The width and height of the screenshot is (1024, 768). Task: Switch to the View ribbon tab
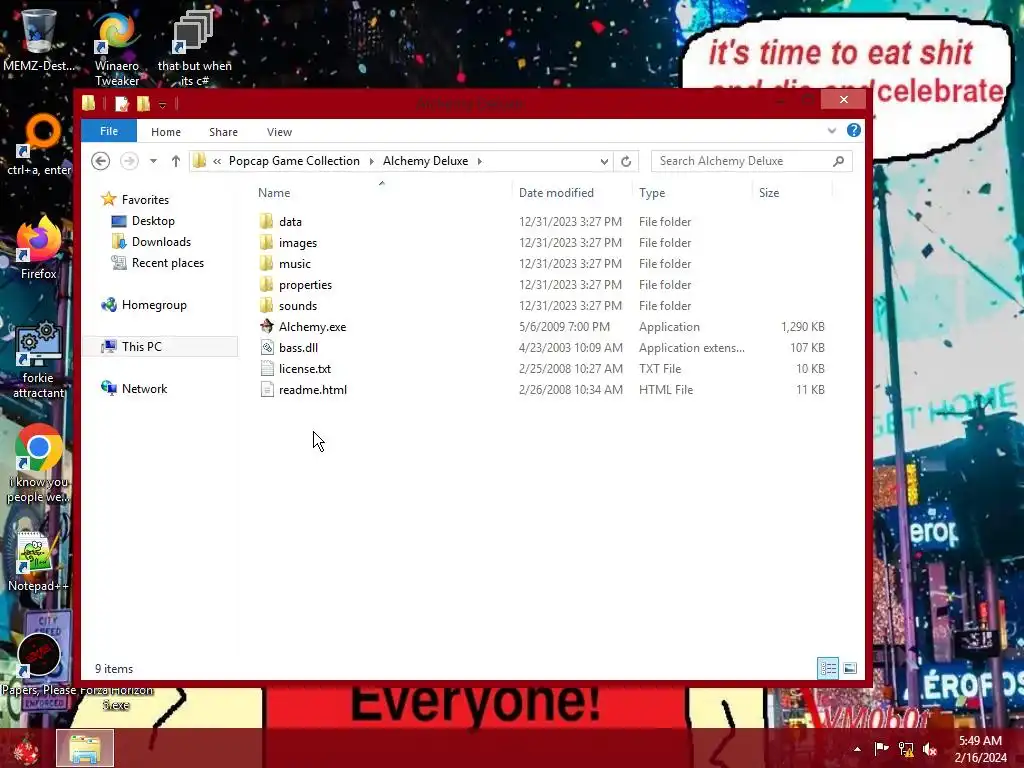click(279, 132)
